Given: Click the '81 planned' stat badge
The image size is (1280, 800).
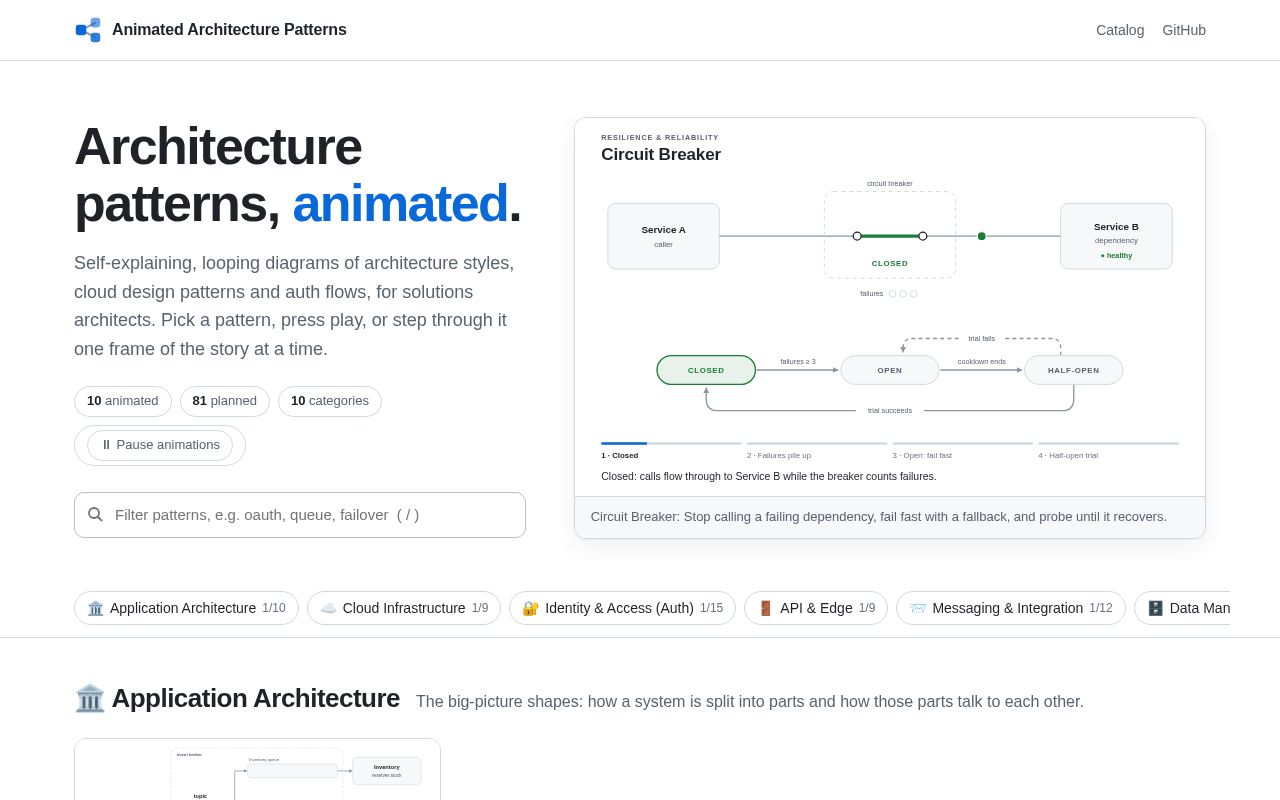Looking at the screenshot, I should (x=225, y=401).
